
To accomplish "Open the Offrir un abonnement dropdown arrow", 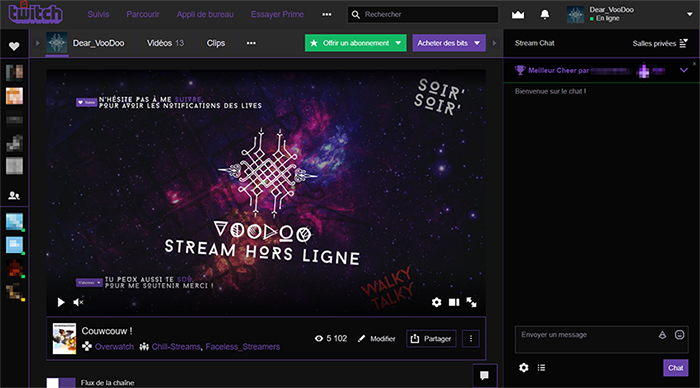I will (398, 43).
